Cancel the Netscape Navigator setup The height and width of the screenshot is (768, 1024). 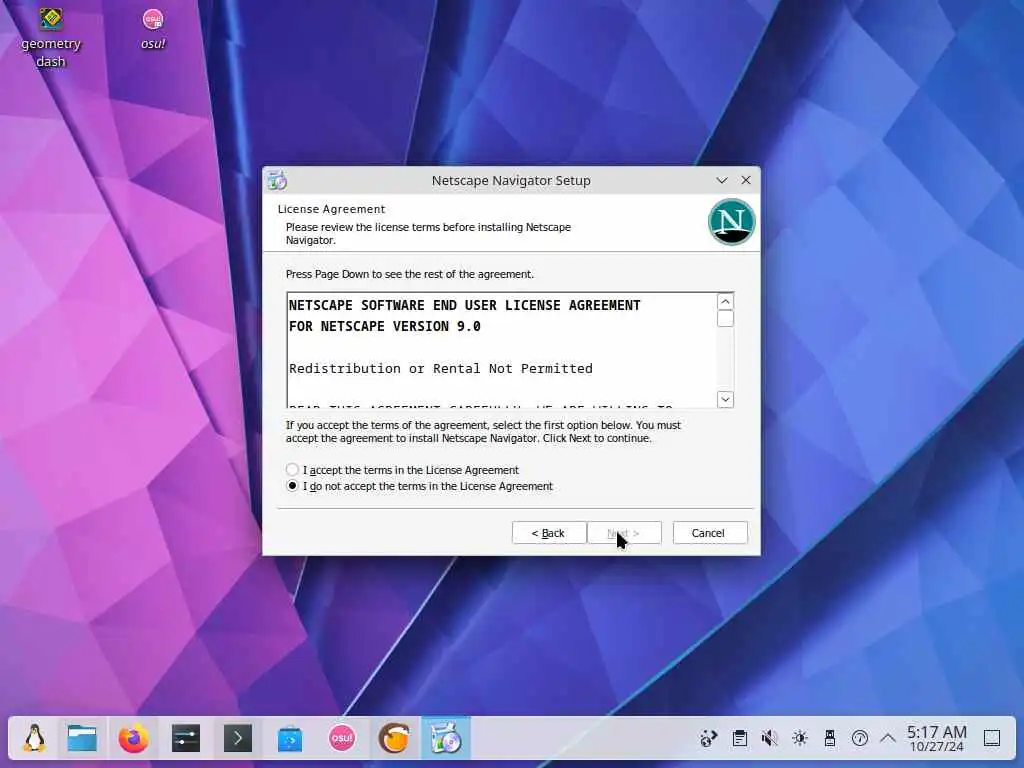coord(710,533)
